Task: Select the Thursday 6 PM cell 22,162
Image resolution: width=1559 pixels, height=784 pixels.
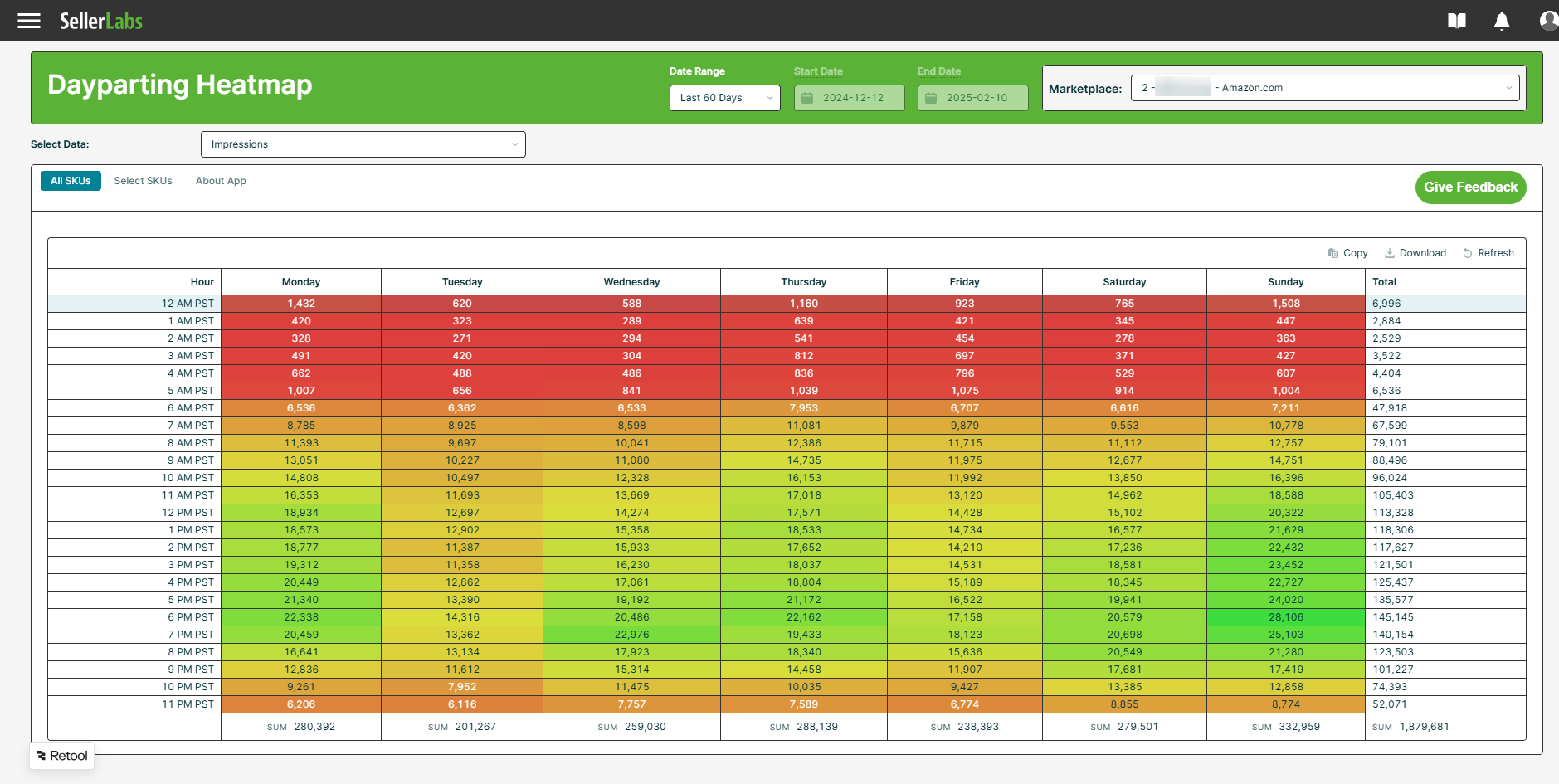Action: [804, 617]
